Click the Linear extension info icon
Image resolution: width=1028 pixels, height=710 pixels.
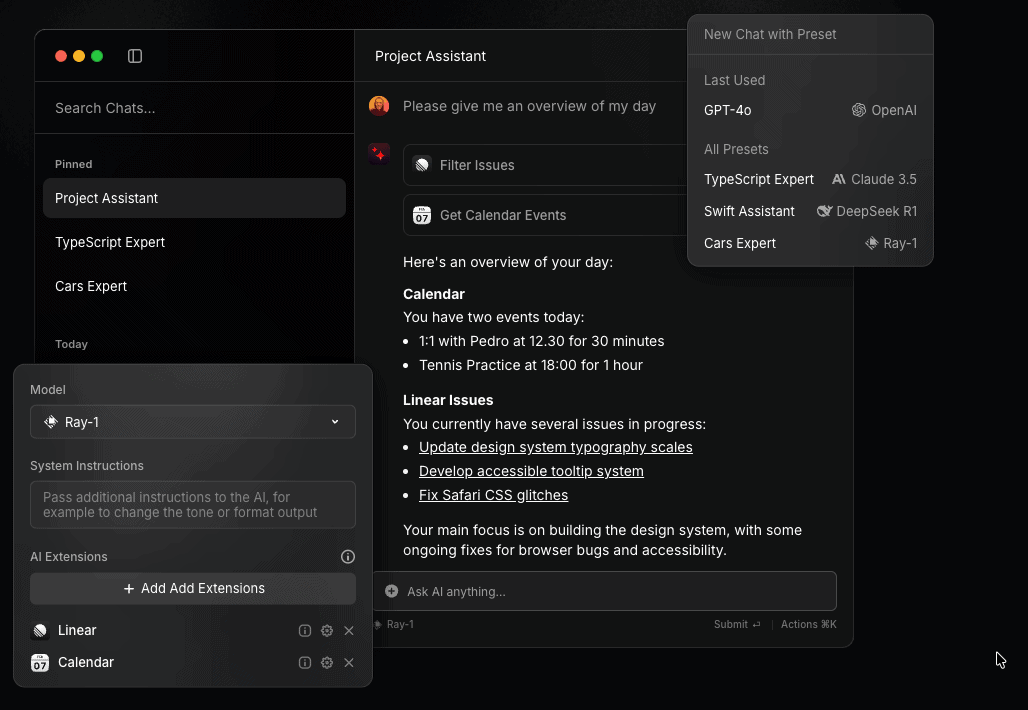click(x=304, y=630)
